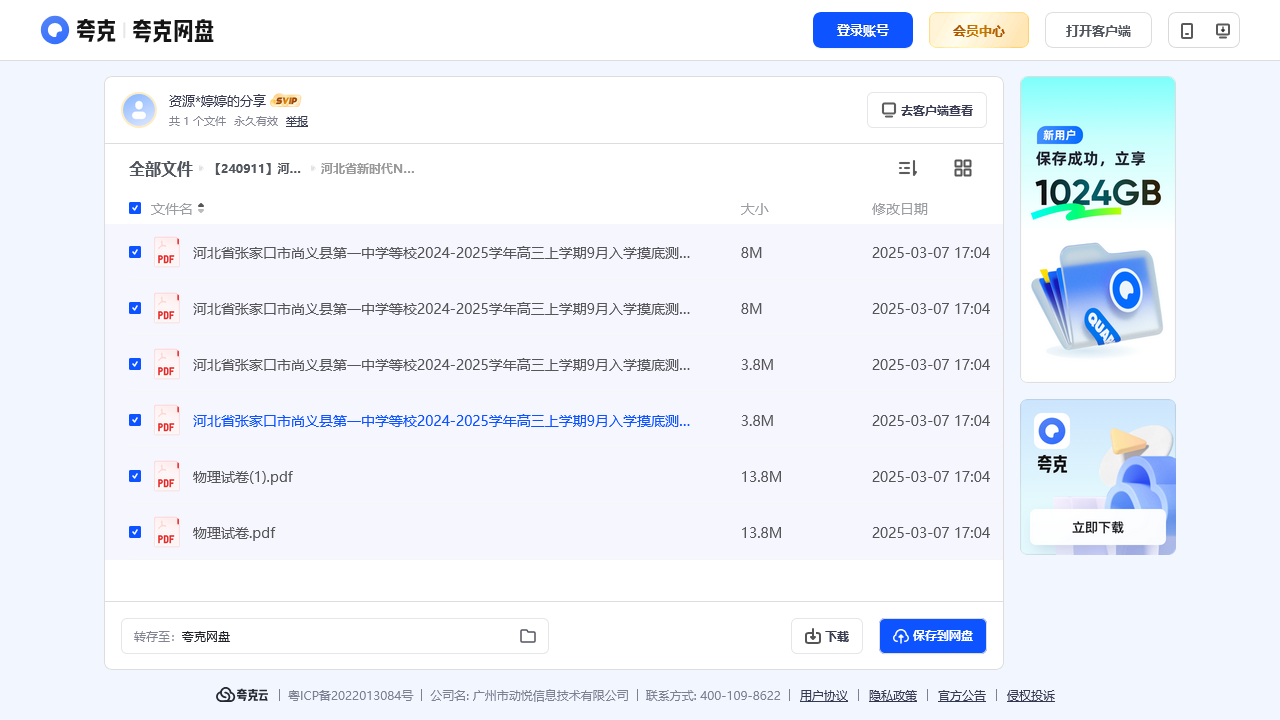Sort by 文件名 column arrow
This screenshot has height=720, width=1280.
pyautogui.click(x=201, y=208)
